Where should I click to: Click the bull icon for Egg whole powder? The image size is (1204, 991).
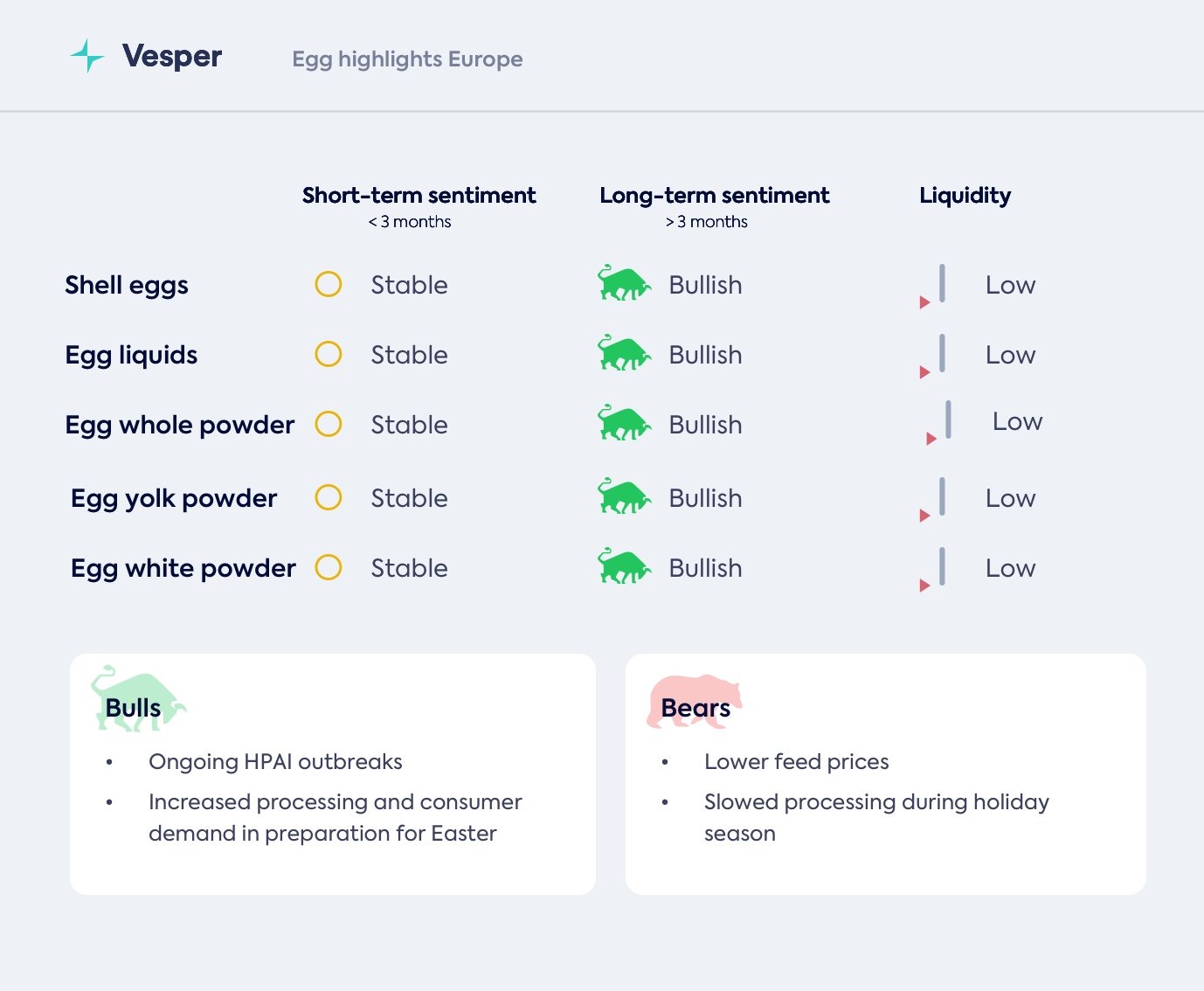point(624,424)
